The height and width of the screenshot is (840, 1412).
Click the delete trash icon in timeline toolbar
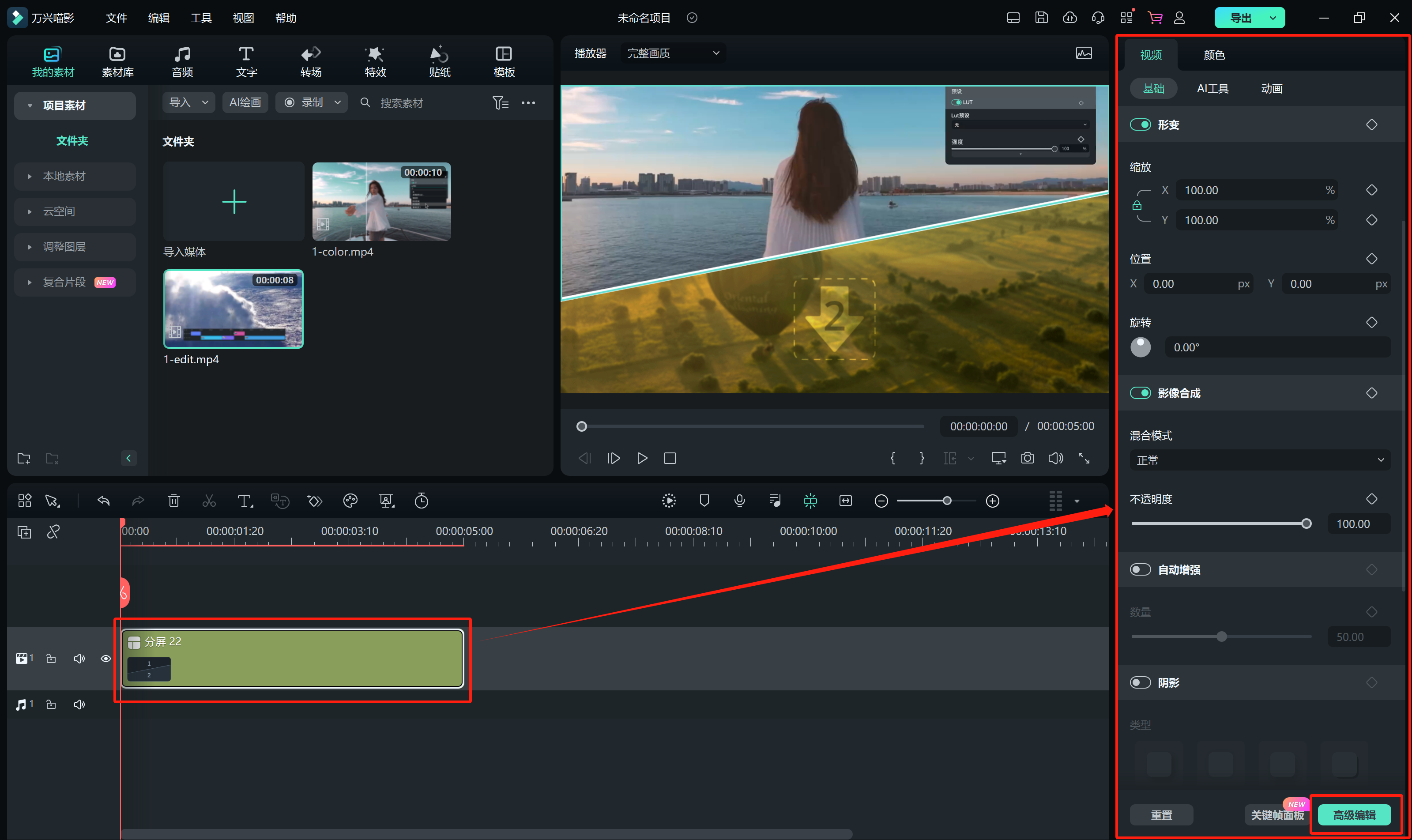[x=174, y=501]
